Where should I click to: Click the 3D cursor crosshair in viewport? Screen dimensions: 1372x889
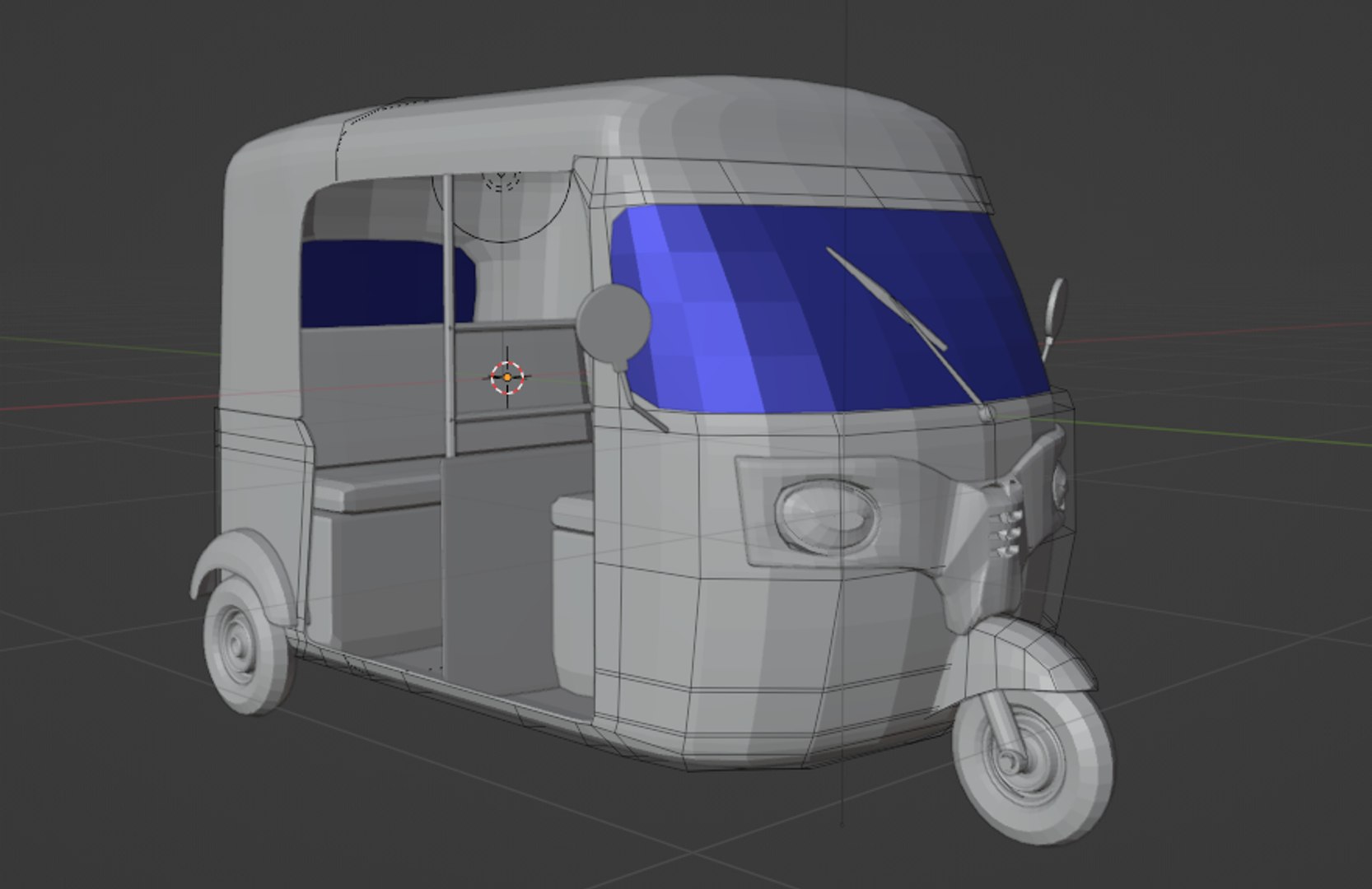click(x=507, y=377)
